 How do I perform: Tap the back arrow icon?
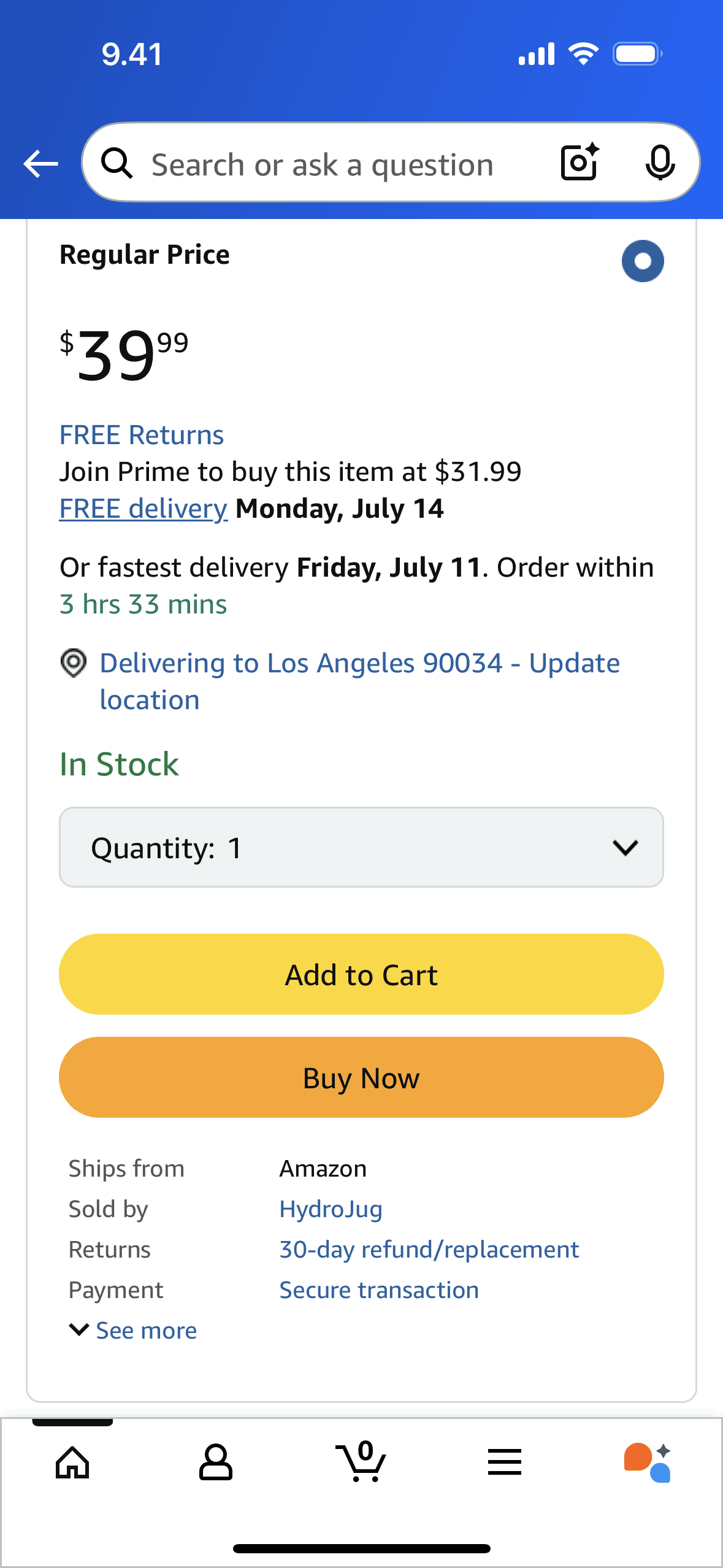coord(40,164)
